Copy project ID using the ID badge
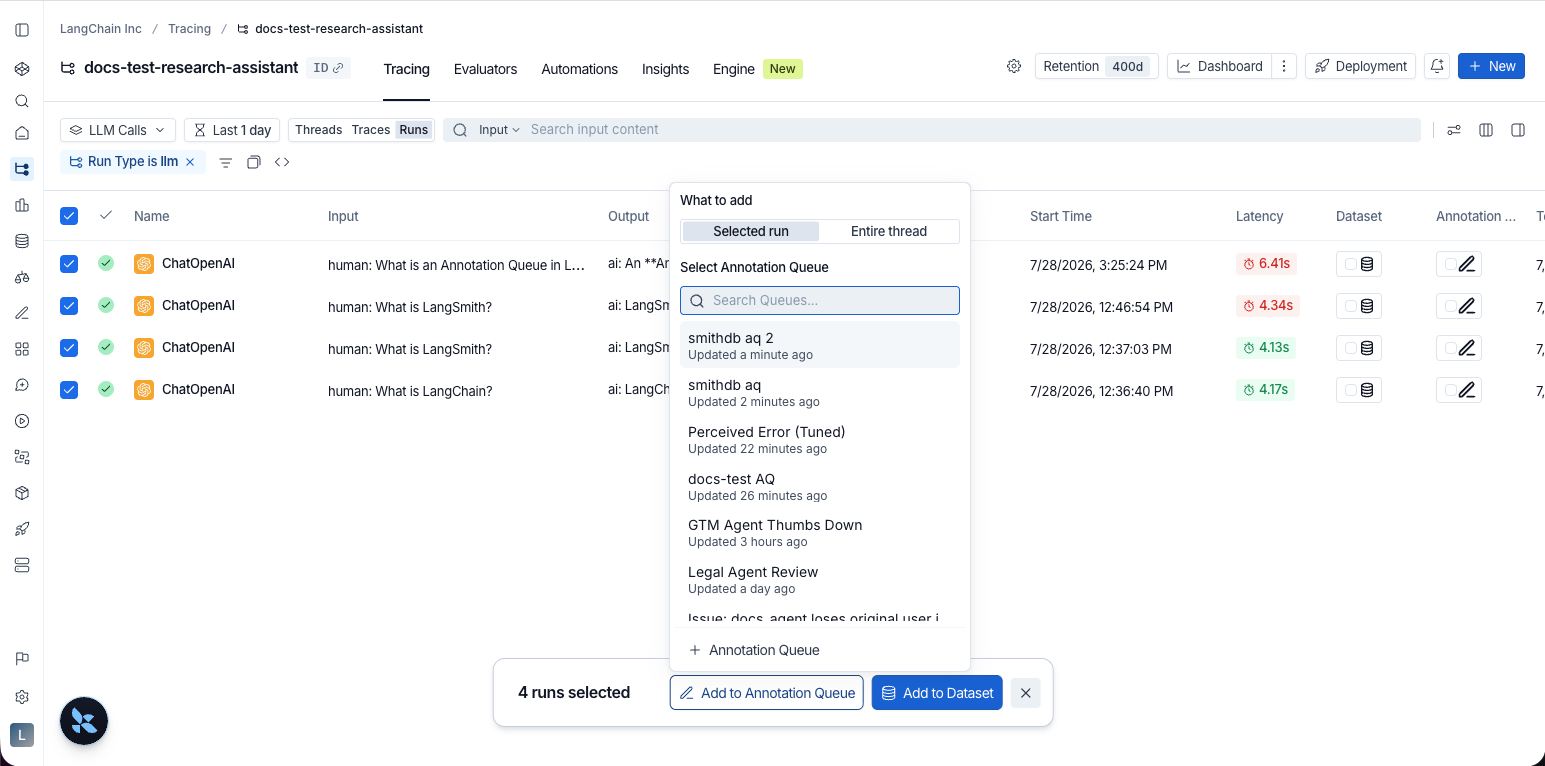 pyautogui.click(x=328, y=68)
